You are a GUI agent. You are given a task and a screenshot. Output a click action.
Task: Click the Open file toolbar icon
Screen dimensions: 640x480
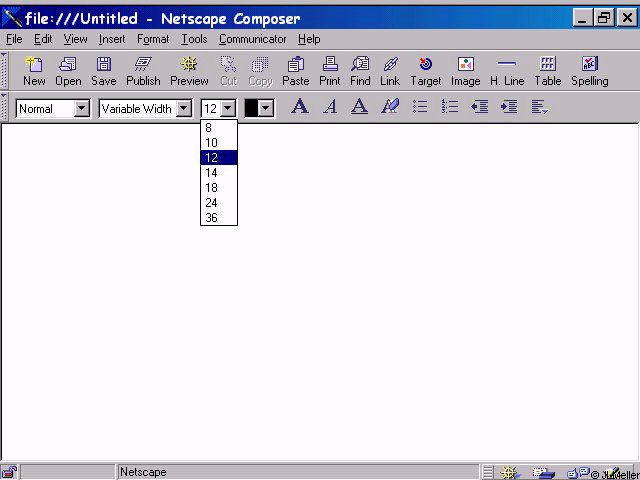coord(68,71)
